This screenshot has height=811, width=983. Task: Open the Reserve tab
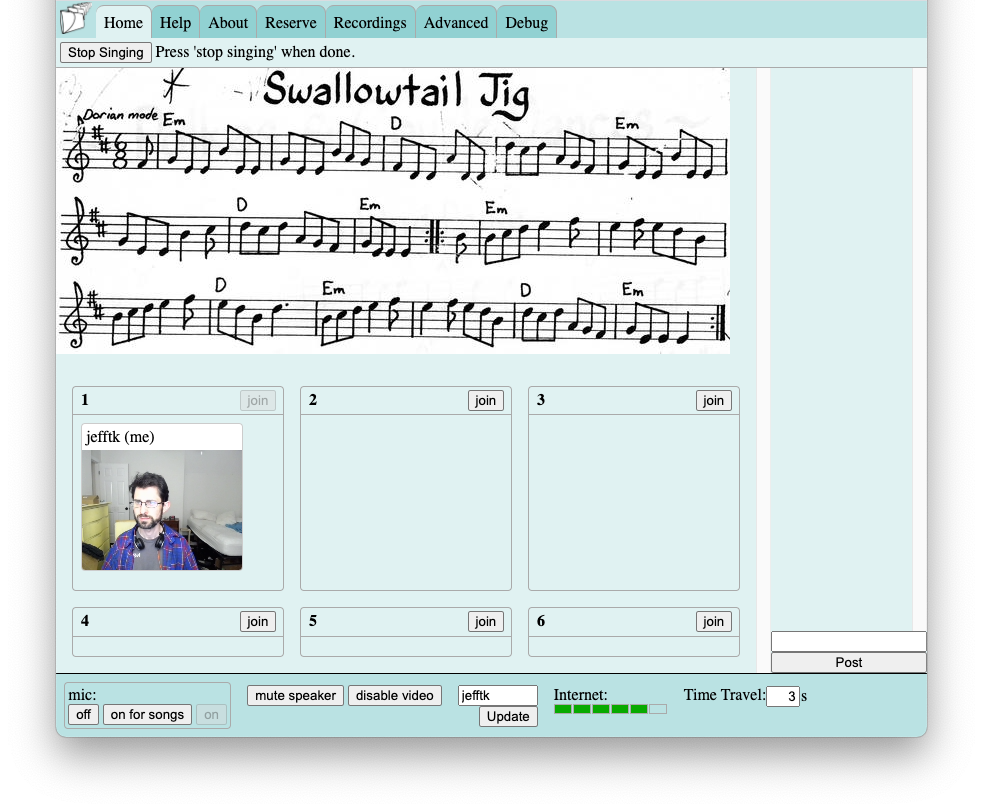[290, 23]
